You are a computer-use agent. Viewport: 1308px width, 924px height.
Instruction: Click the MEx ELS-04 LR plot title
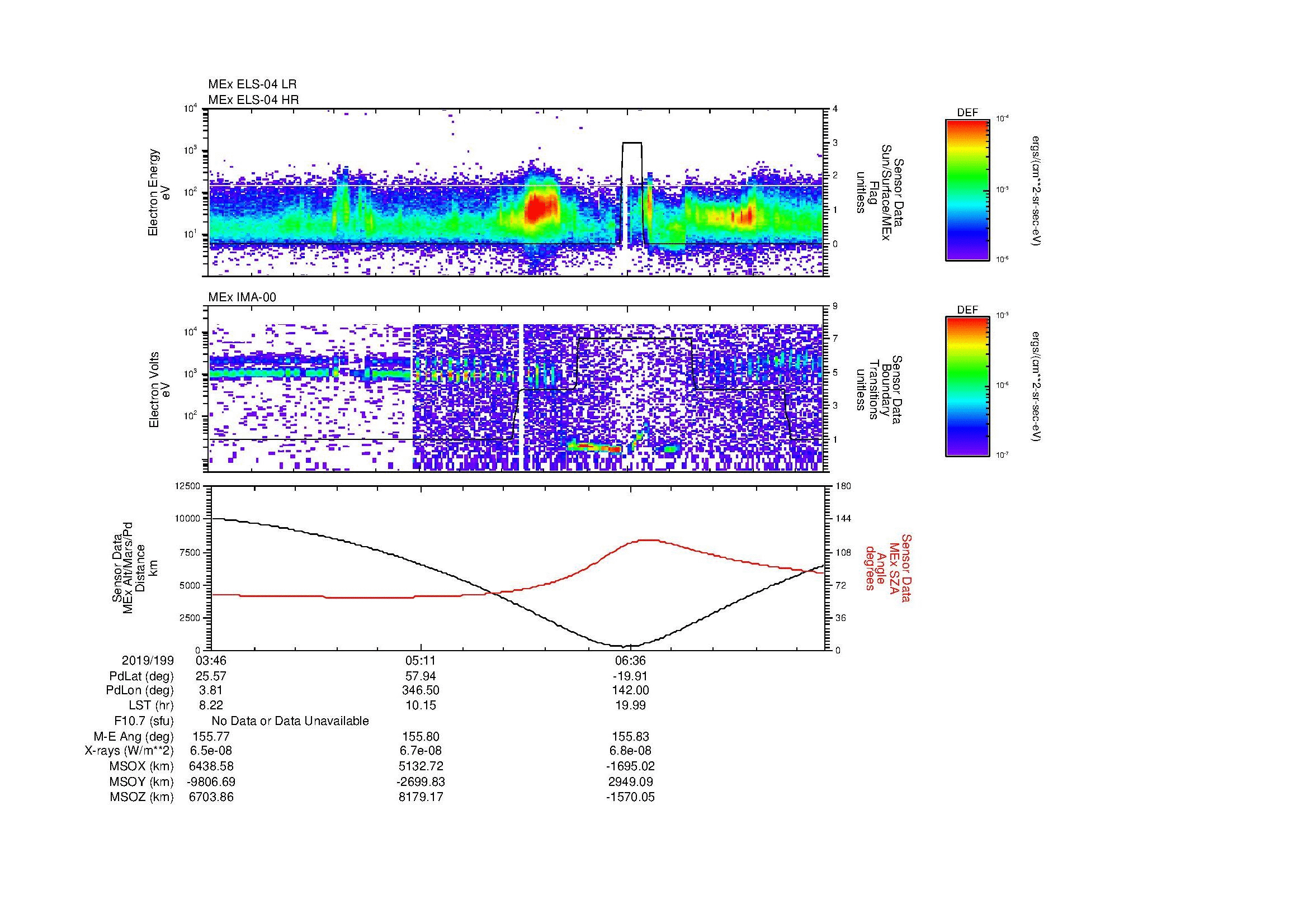coord(252,84)
